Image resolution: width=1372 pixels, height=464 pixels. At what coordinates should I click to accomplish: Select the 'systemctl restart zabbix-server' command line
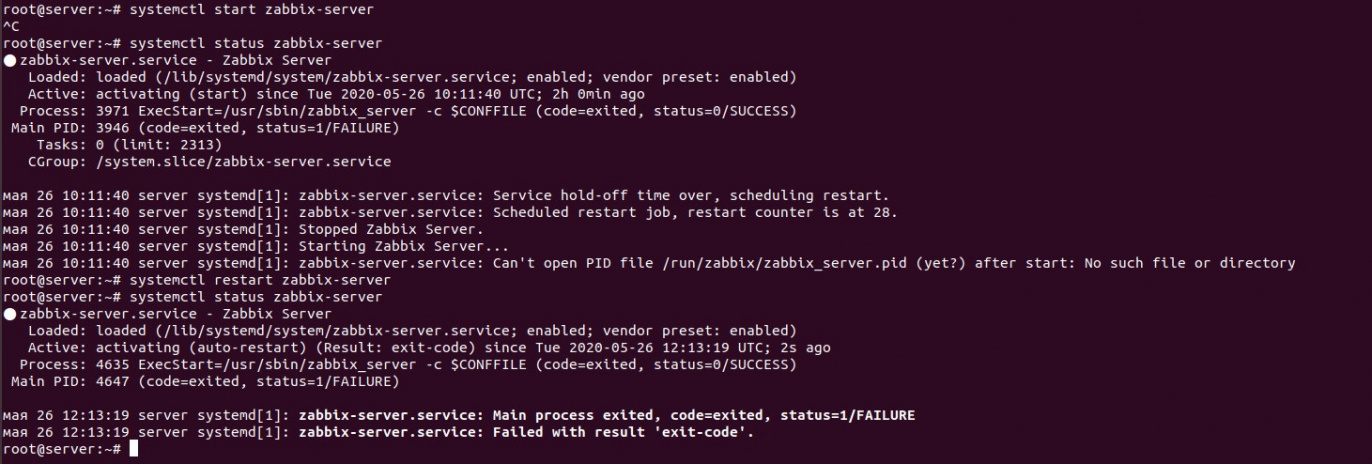pyautogui.click(x=260, y=280)
